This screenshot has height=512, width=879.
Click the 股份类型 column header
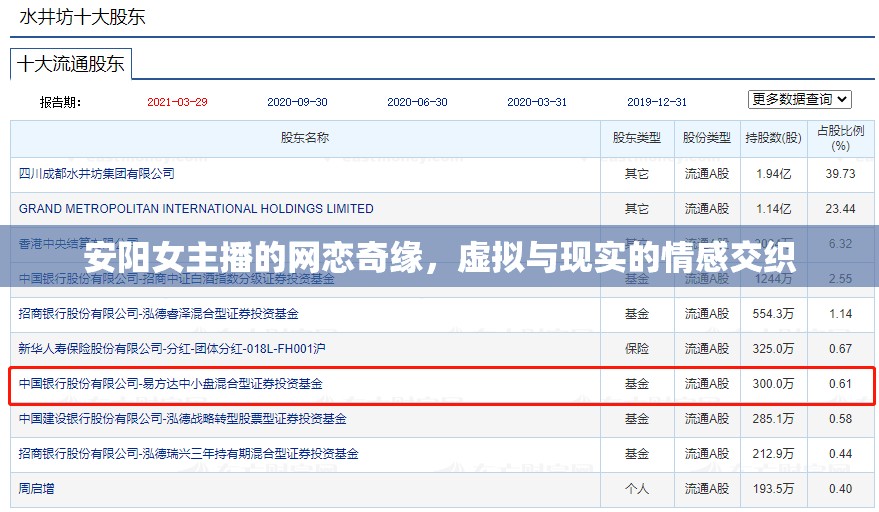[x=706, y=138]
